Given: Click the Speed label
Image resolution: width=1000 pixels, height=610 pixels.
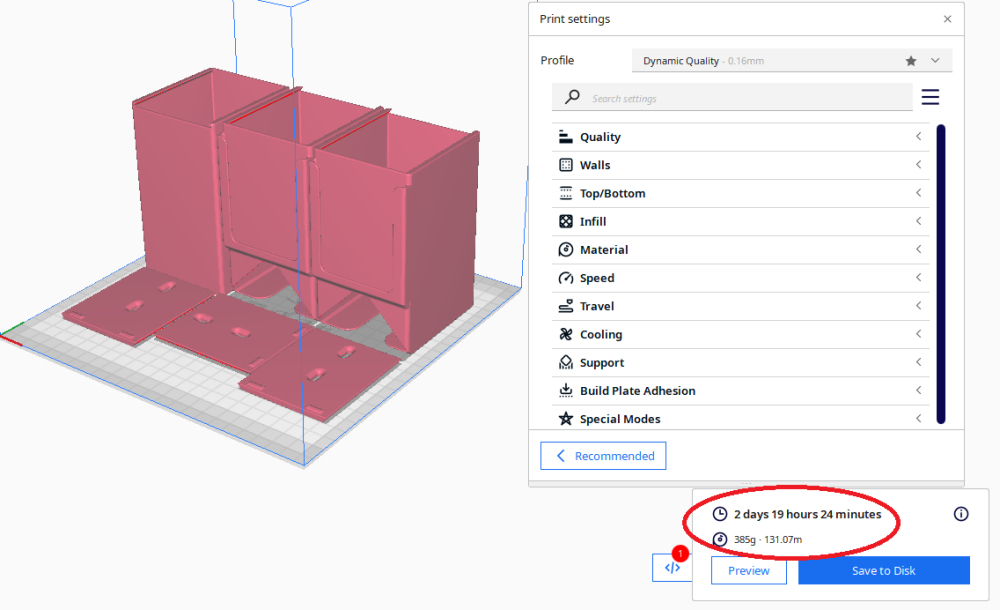Looking at the screenshot, I should coord(597,278).
